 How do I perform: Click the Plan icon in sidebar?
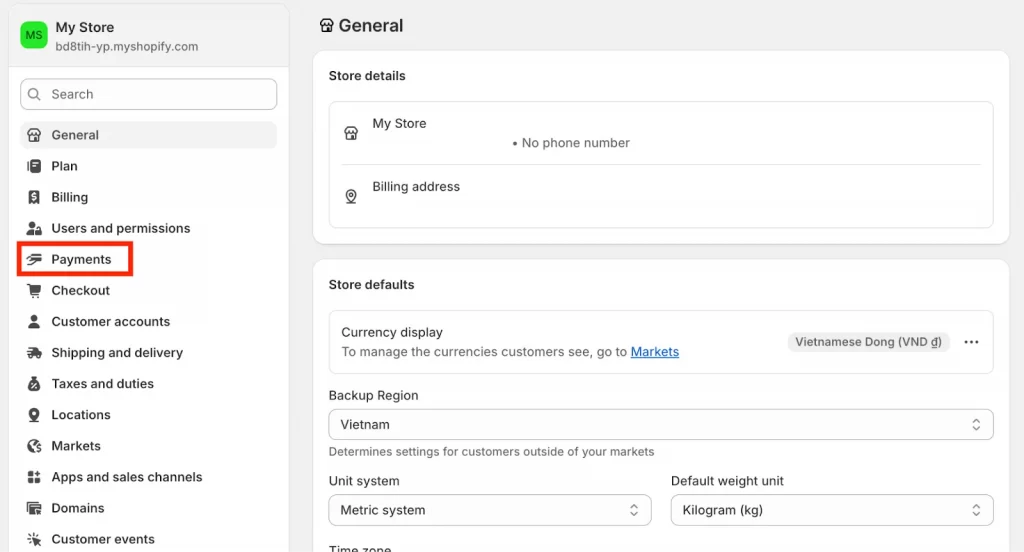(x=34, y=166)
